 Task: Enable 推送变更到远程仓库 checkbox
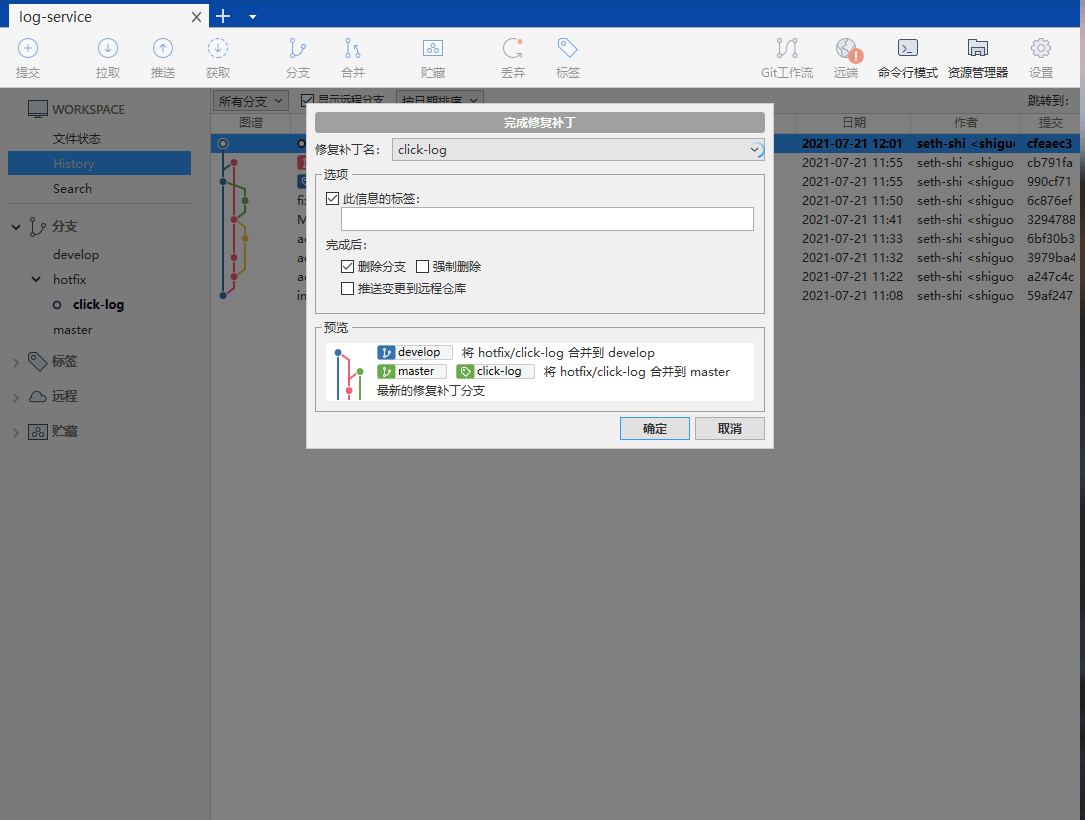(347, 289)
